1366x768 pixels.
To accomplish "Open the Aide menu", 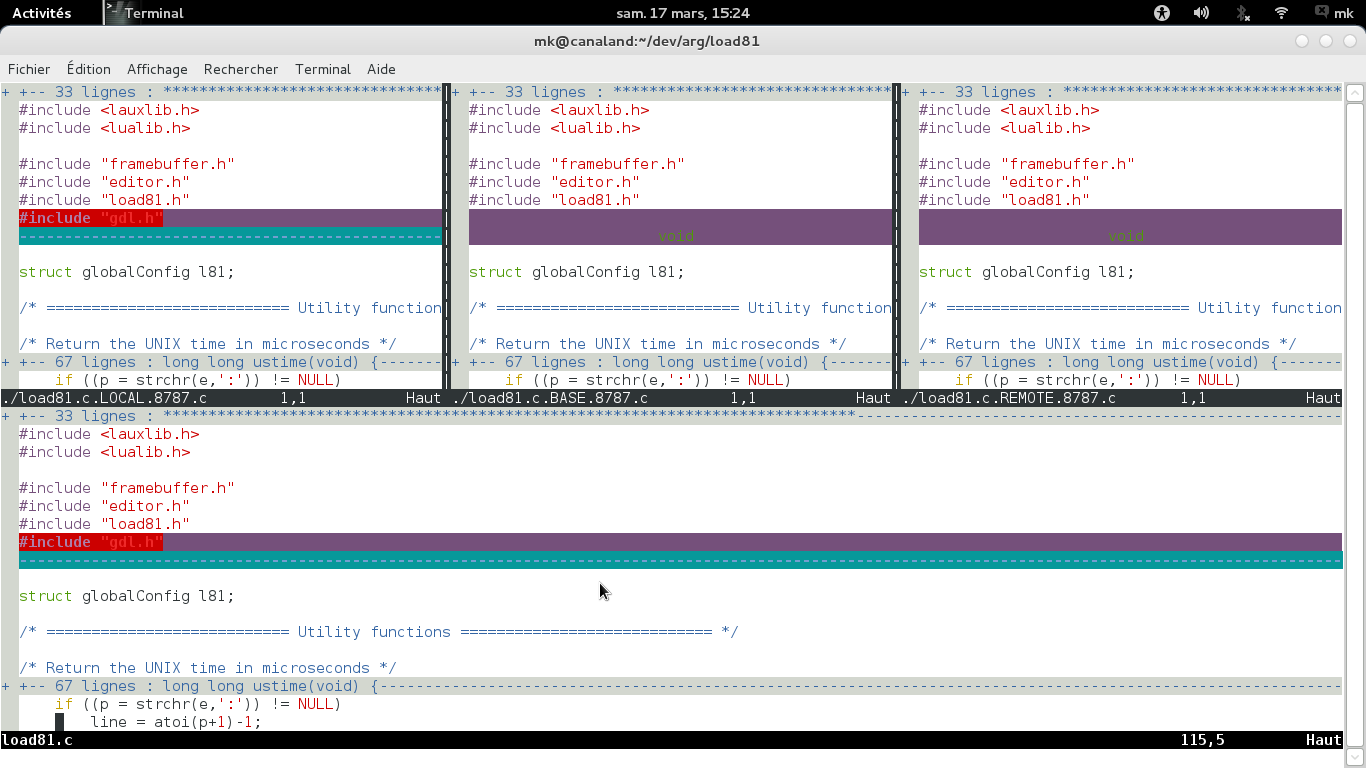I will (381, 69).
